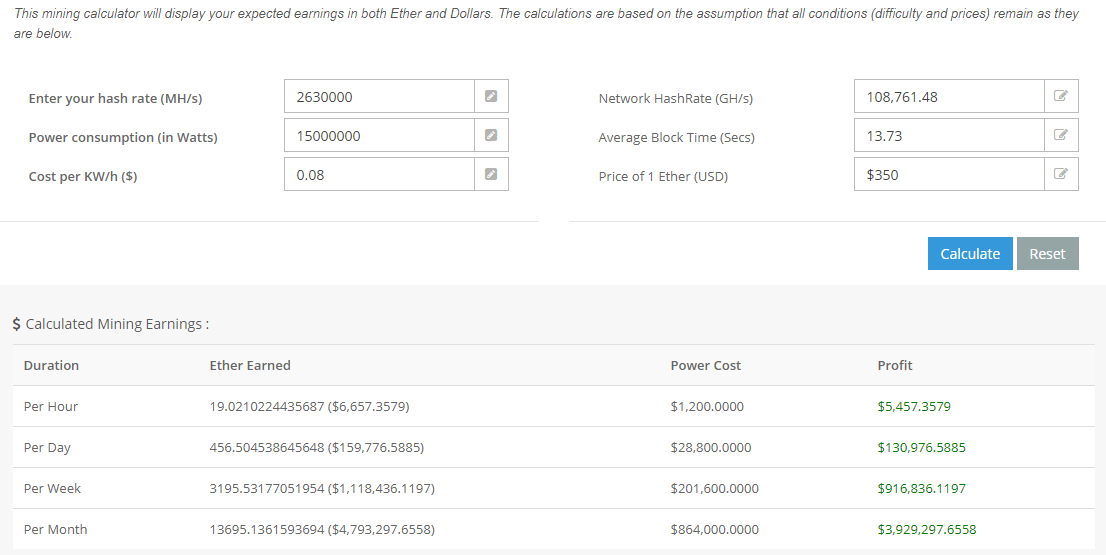This screenshot has width=1106, height=555.
Task: Focus the Average Block Time field 13.73
Action: pyautogui.click(x=949, y=135)
